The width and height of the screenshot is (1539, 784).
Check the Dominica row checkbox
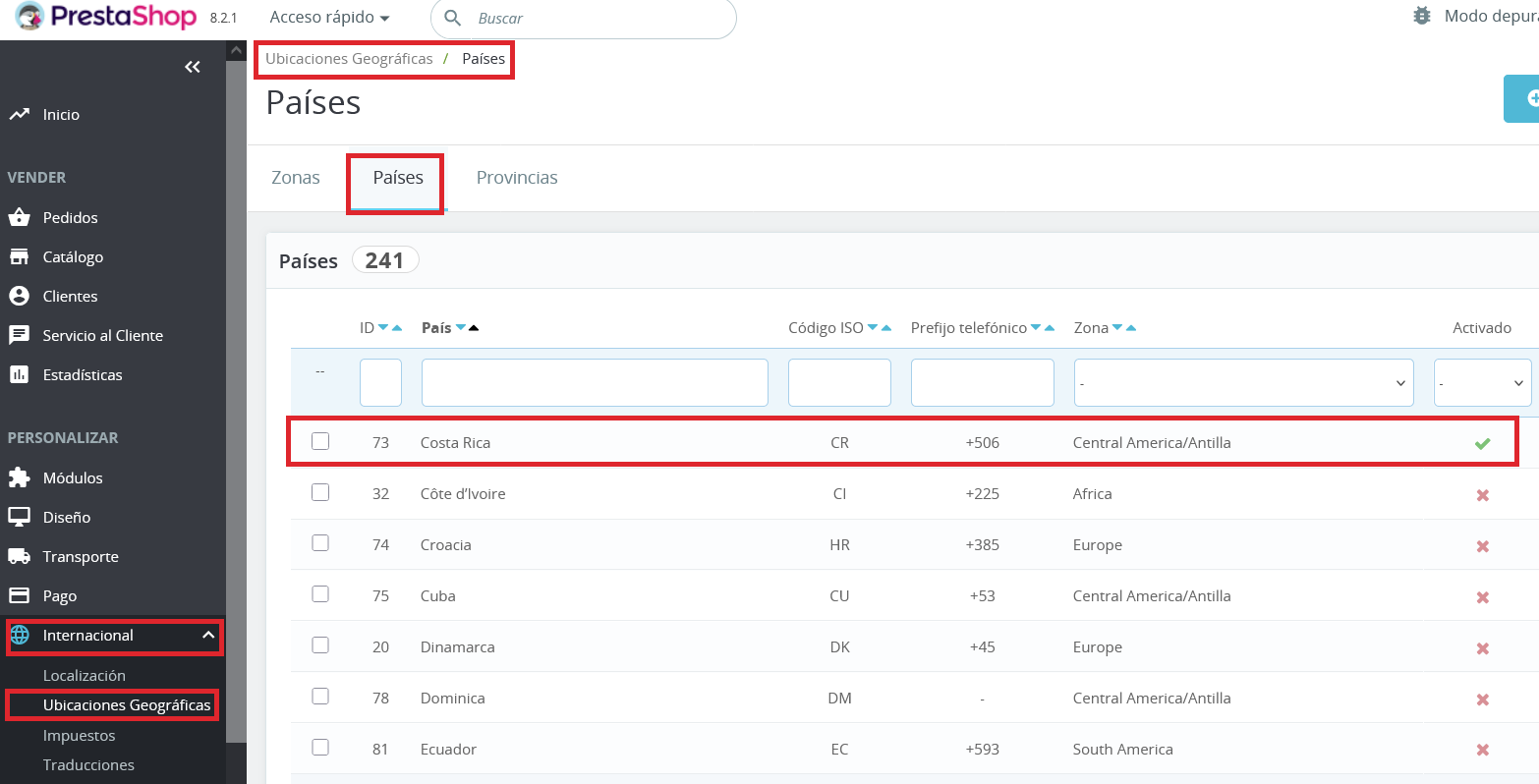[320, 697]
